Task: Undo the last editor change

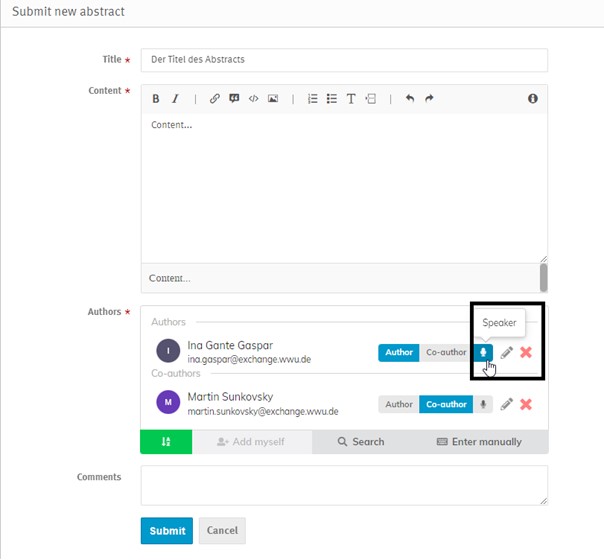Action: (409, 99)
